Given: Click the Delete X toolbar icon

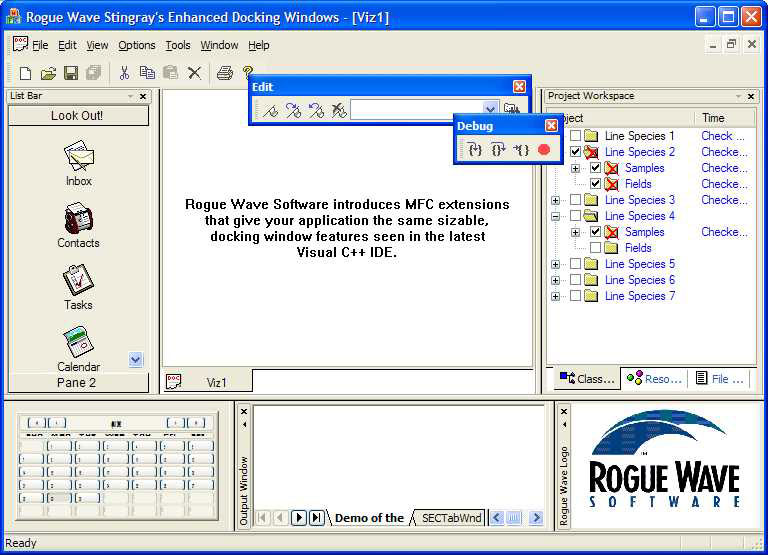Looking at the screenshot, I should [194, 73].
